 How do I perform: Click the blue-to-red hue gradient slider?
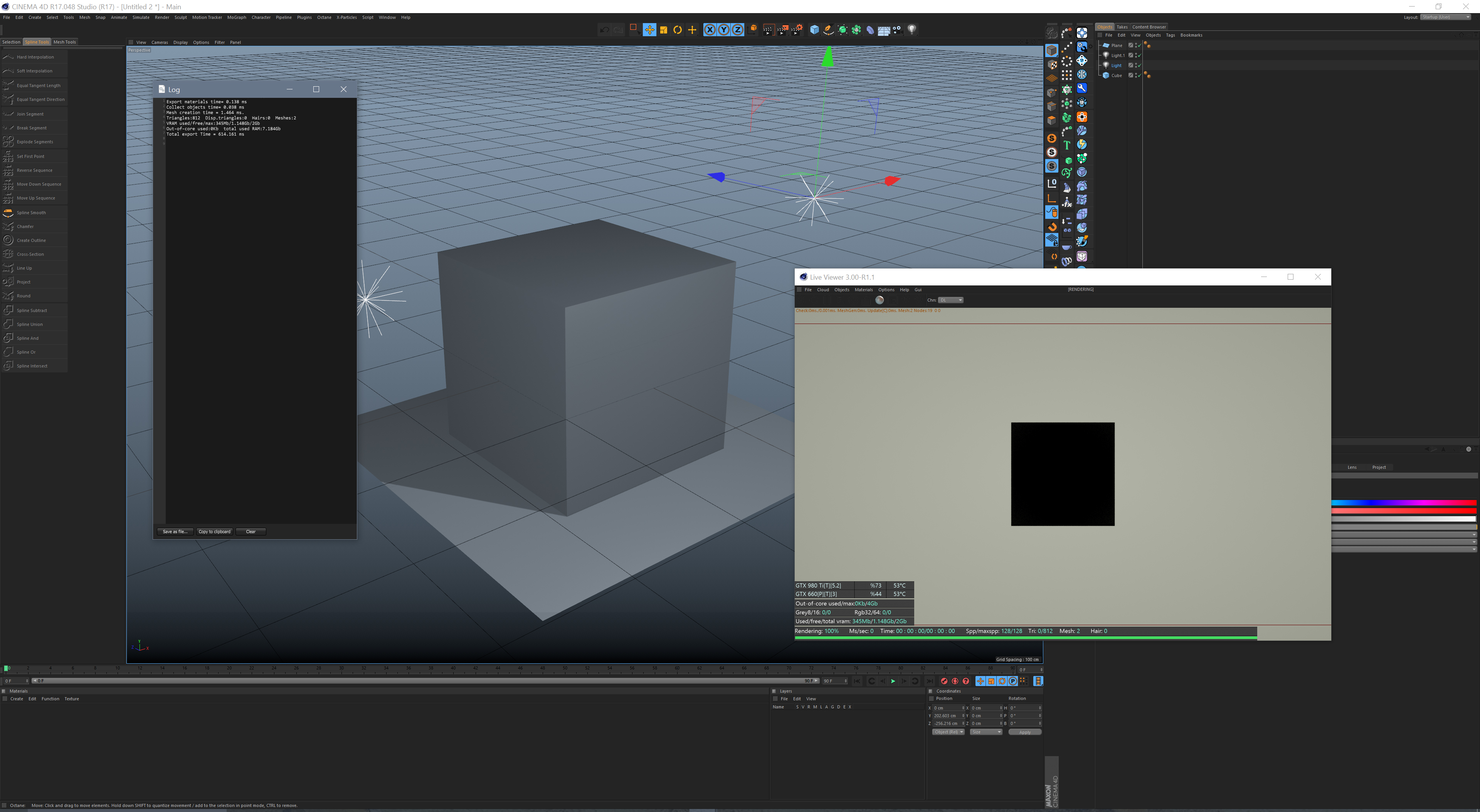click(x=1403, y=502)
